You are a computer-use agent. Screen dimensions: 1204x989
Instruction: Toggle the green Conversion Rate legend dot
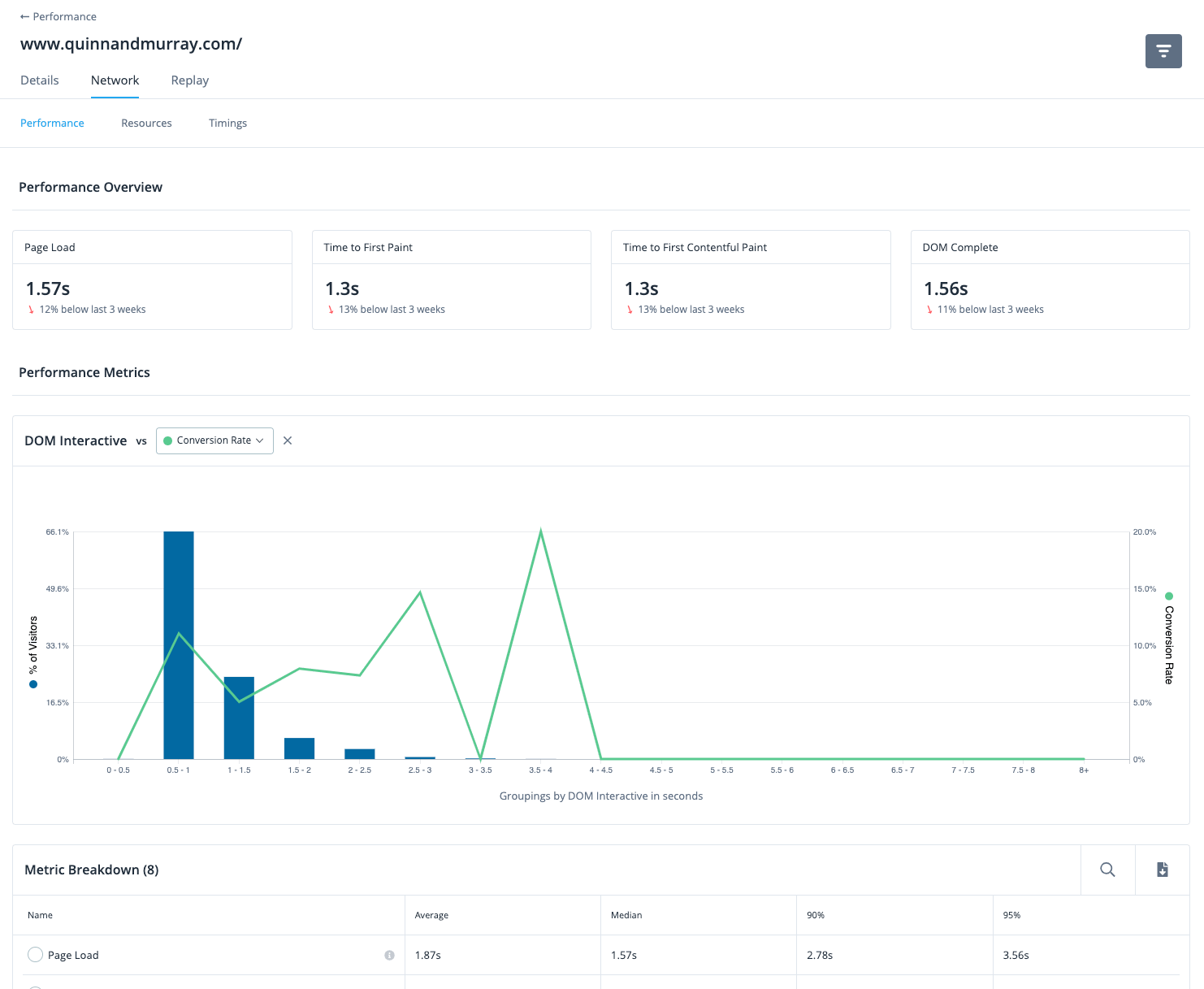tap(1168, 596)
